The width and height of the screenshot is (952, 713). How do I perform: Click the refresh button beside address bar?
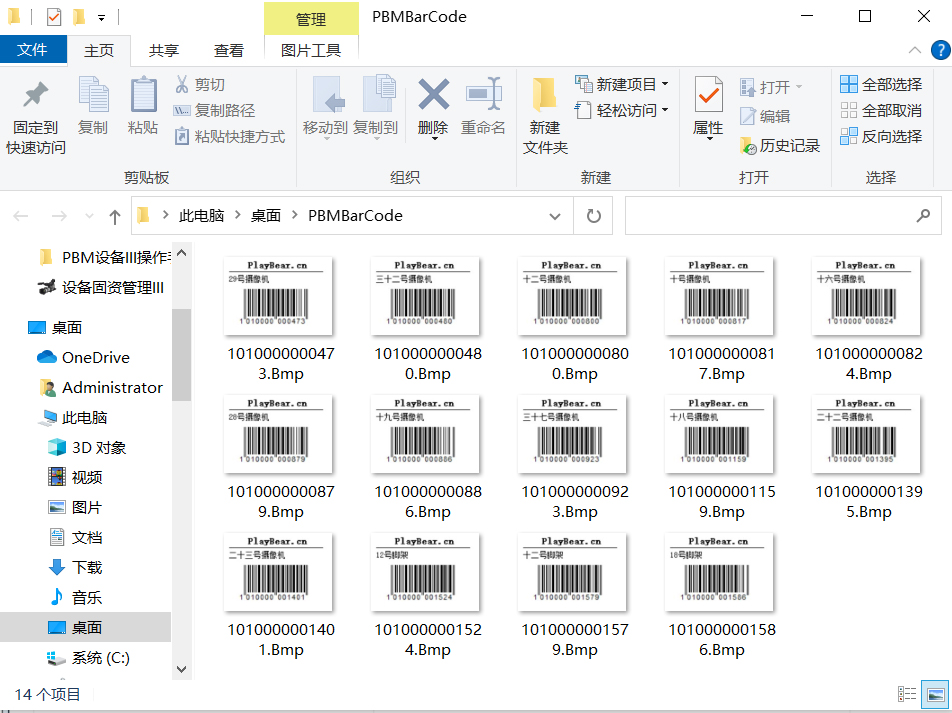[x=593, y=216]
